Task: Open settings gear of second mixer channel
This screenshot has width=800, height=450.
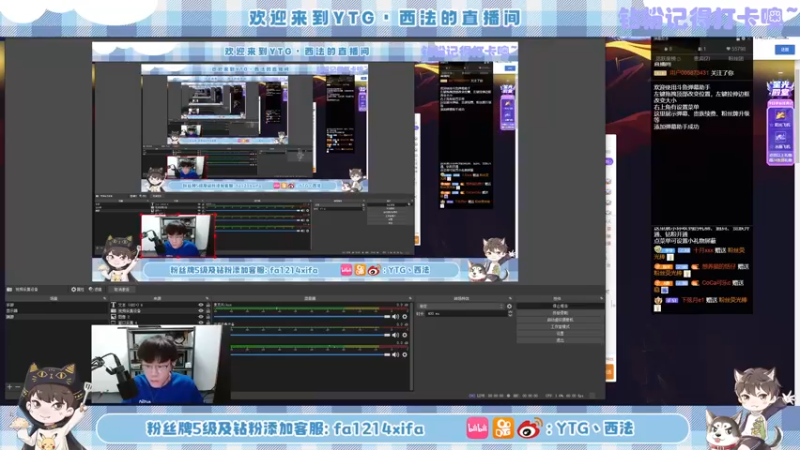Action: coord(405,335)
